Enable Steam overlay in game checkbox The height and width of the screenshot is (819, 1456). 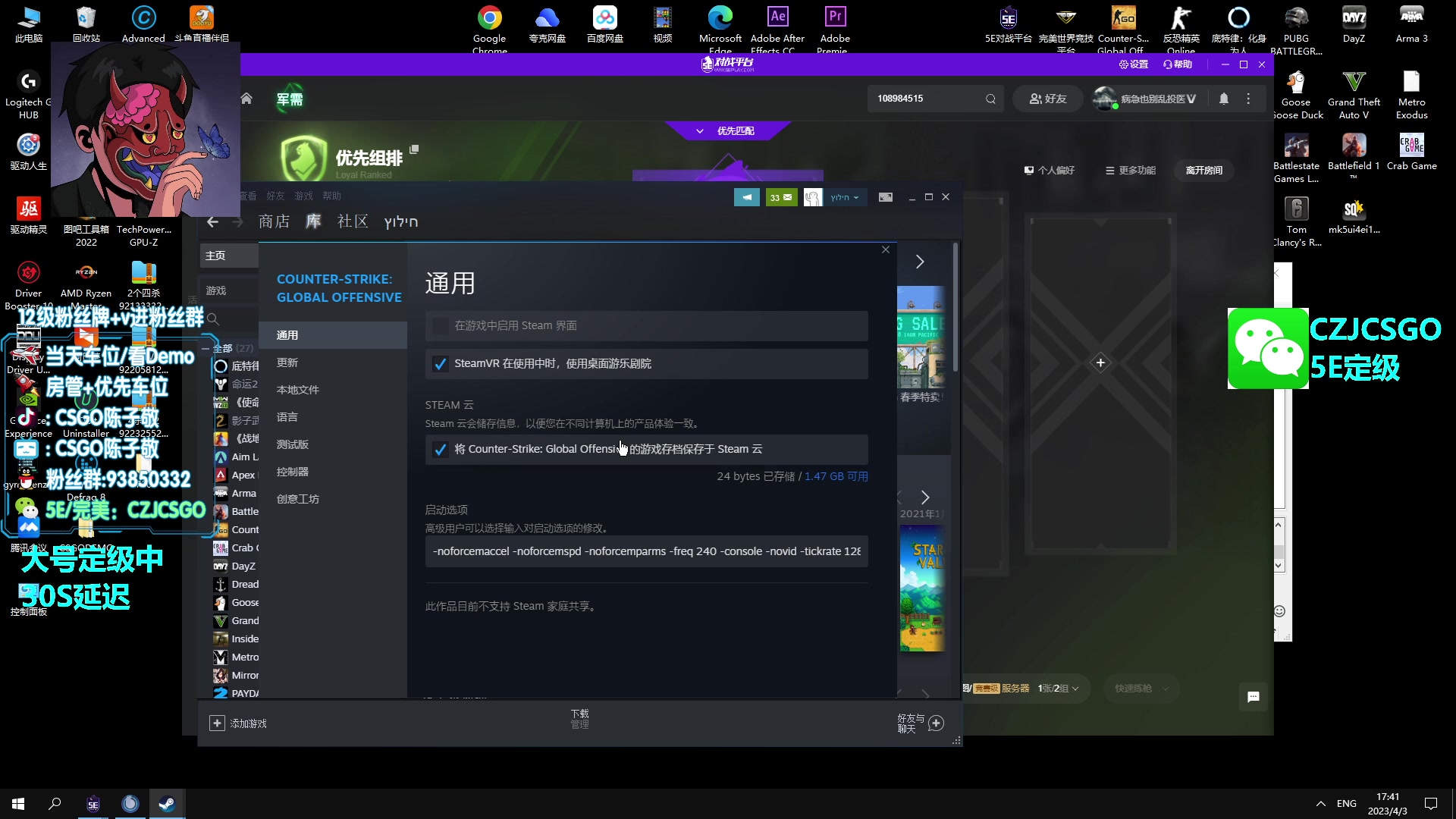coord(440,326)
